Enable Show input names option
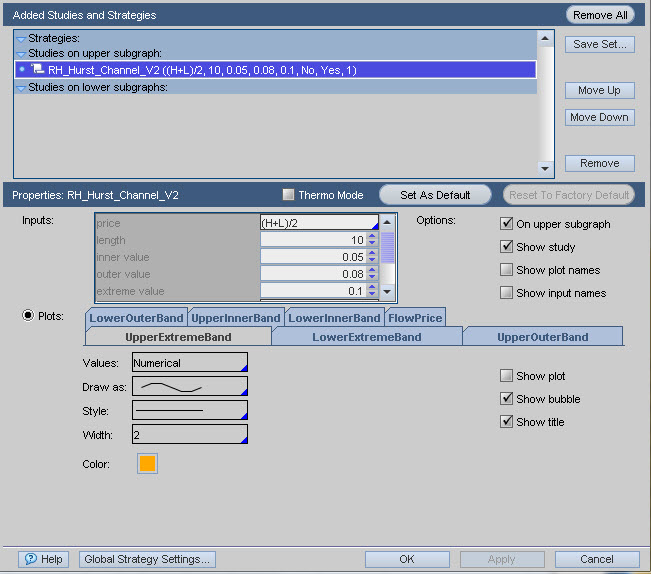 coord(506,293)
